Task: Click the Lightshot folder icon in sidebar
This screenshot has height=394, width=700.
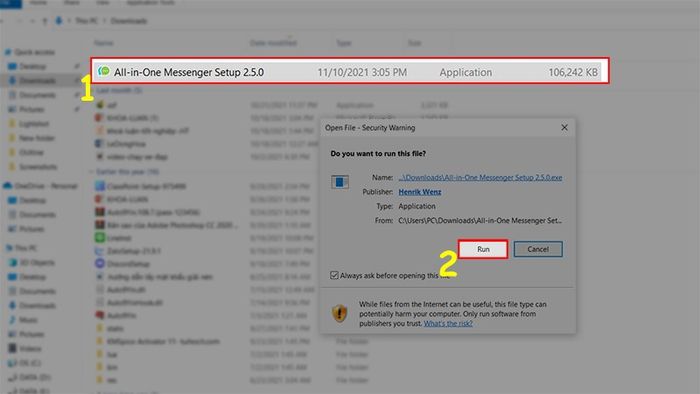Action: (12, 124)
